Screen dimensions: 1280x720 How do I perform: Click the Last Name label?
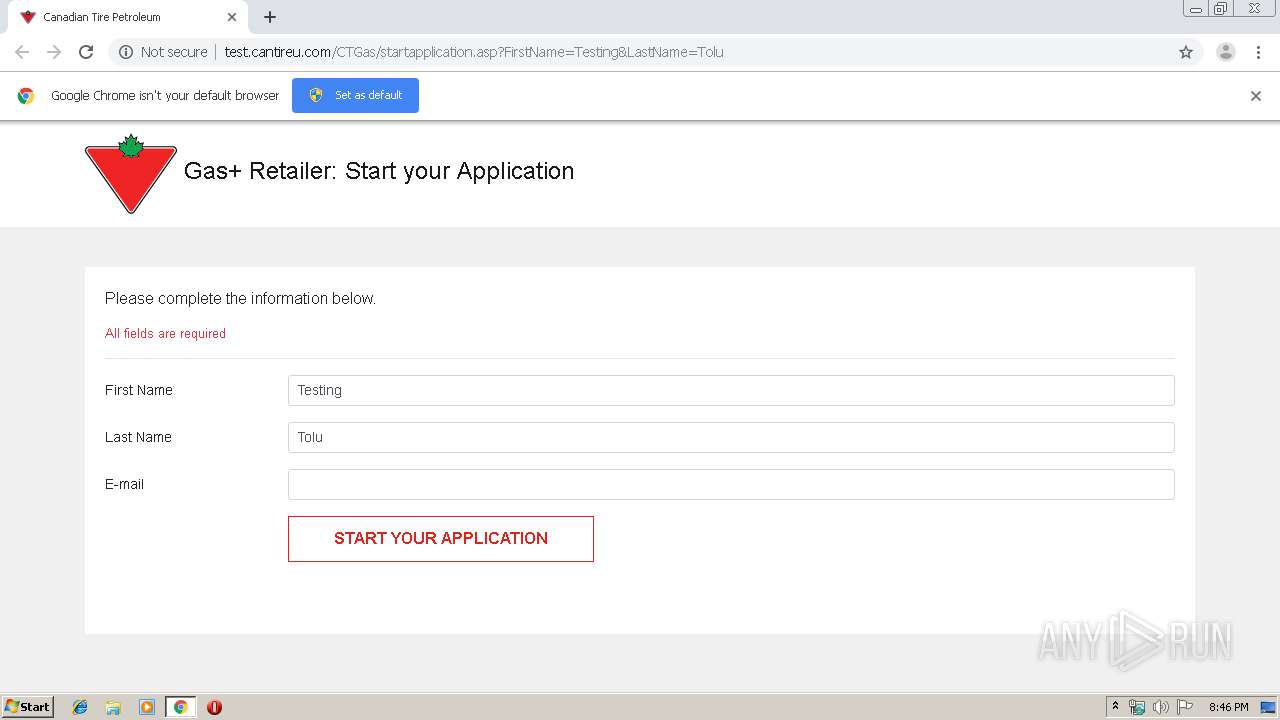138,437
